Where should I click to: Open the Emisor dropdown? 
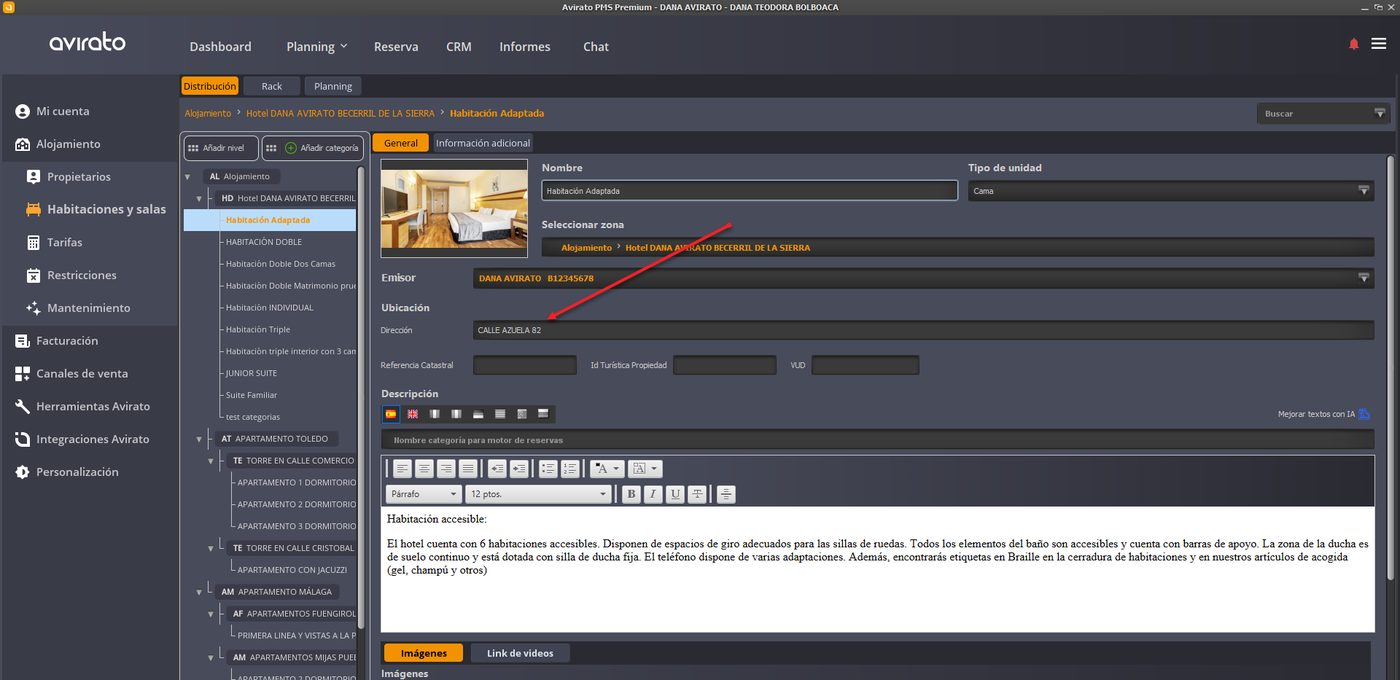(923, 278)
